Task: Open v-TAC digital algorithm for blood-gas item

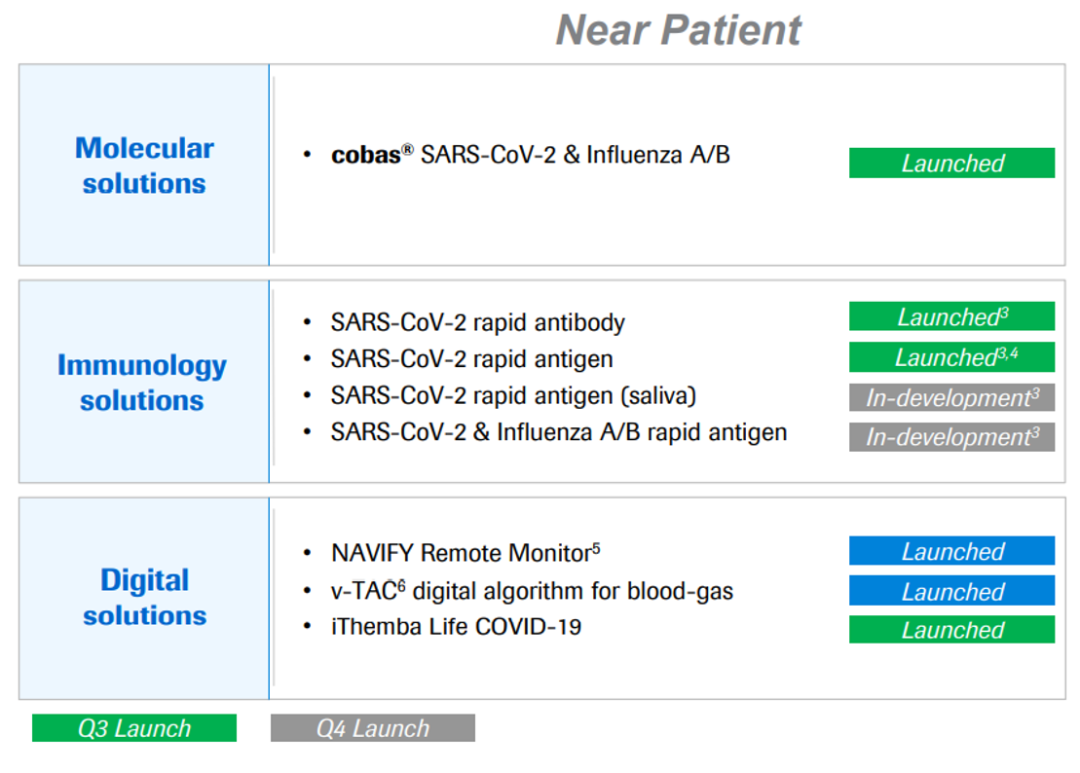Action: tap(532, 591)
